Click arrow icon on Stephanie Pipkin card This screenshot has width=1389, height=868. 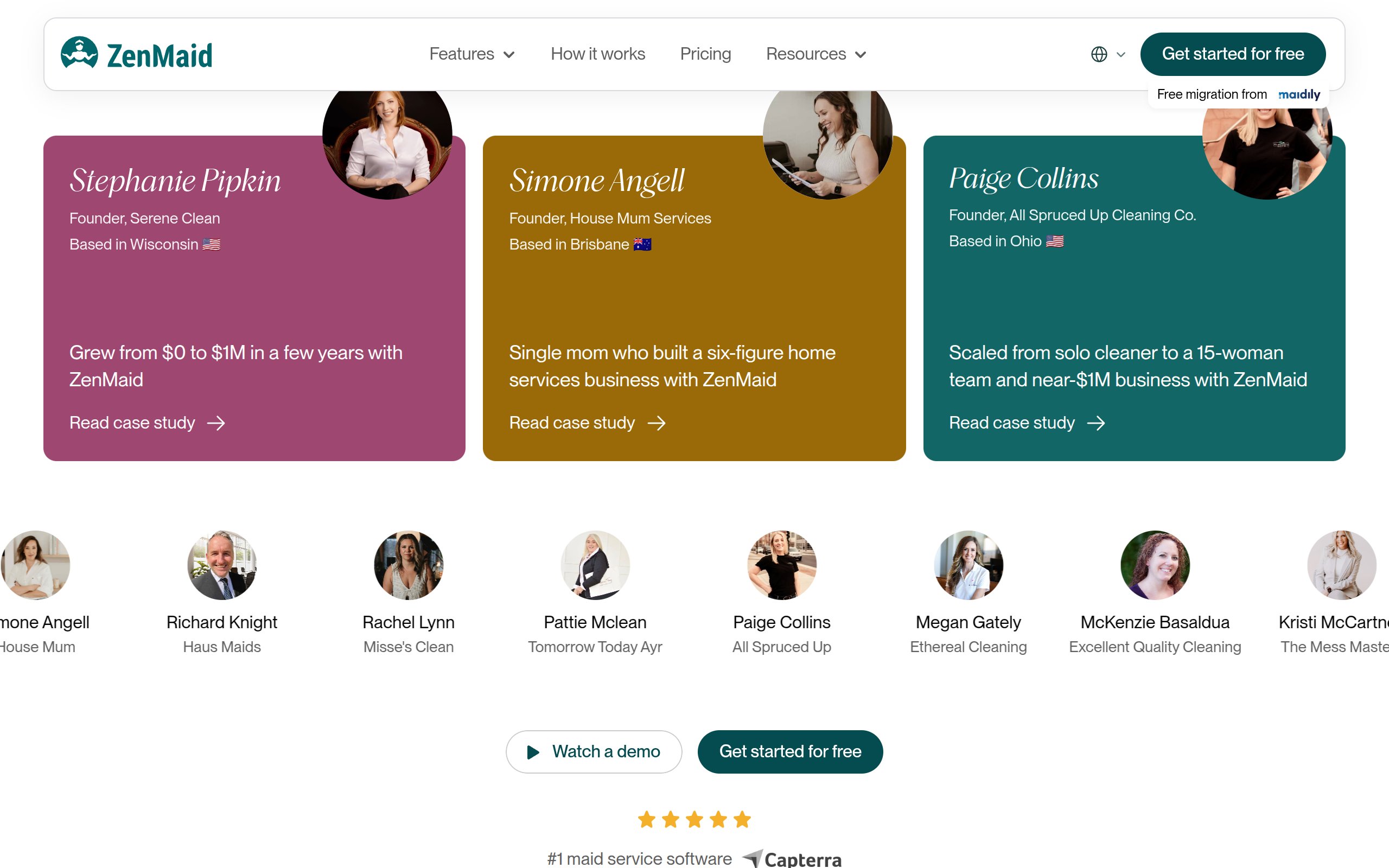pyautogui.click(x=216, y=423)
